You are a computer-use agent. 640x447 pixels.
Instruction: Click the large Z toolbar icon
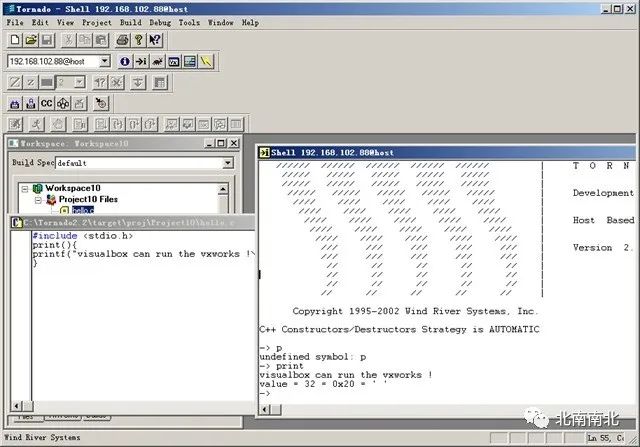(x=15, y=82)
